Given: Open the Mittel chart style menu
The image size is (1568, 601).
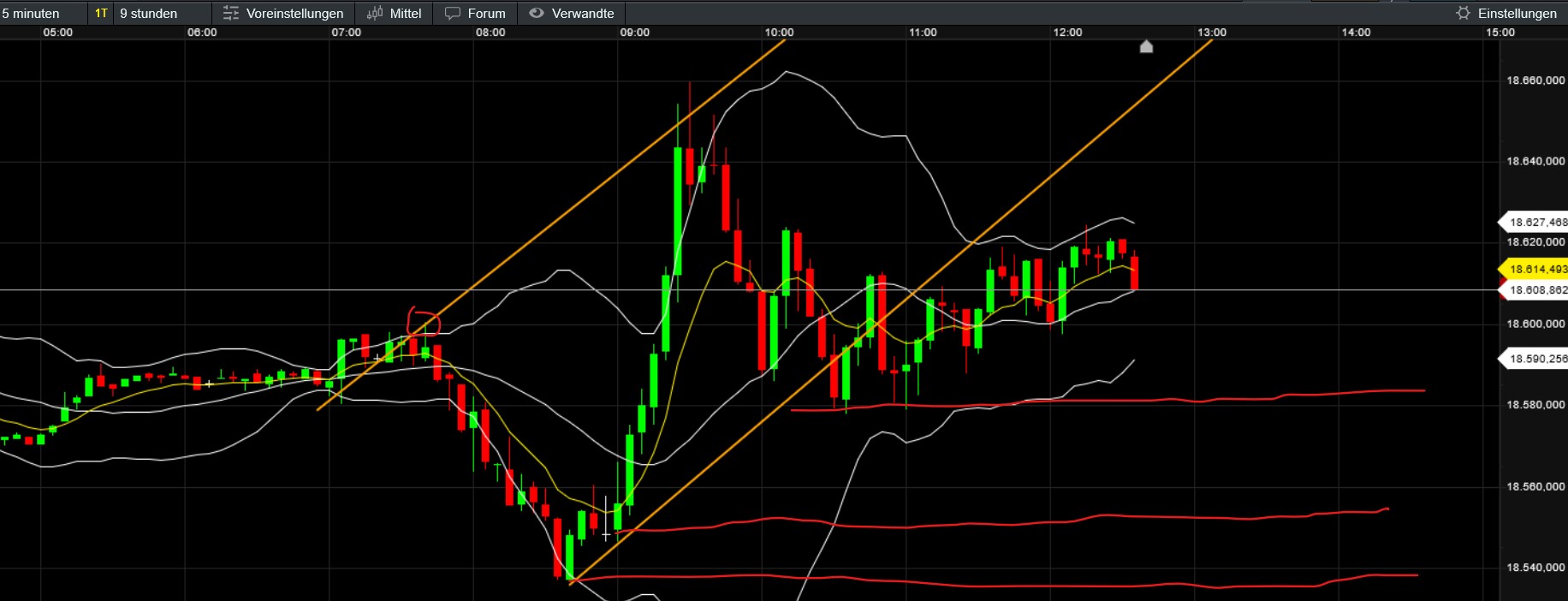Looking at the screenshot, I should click(x=395, y=13).
